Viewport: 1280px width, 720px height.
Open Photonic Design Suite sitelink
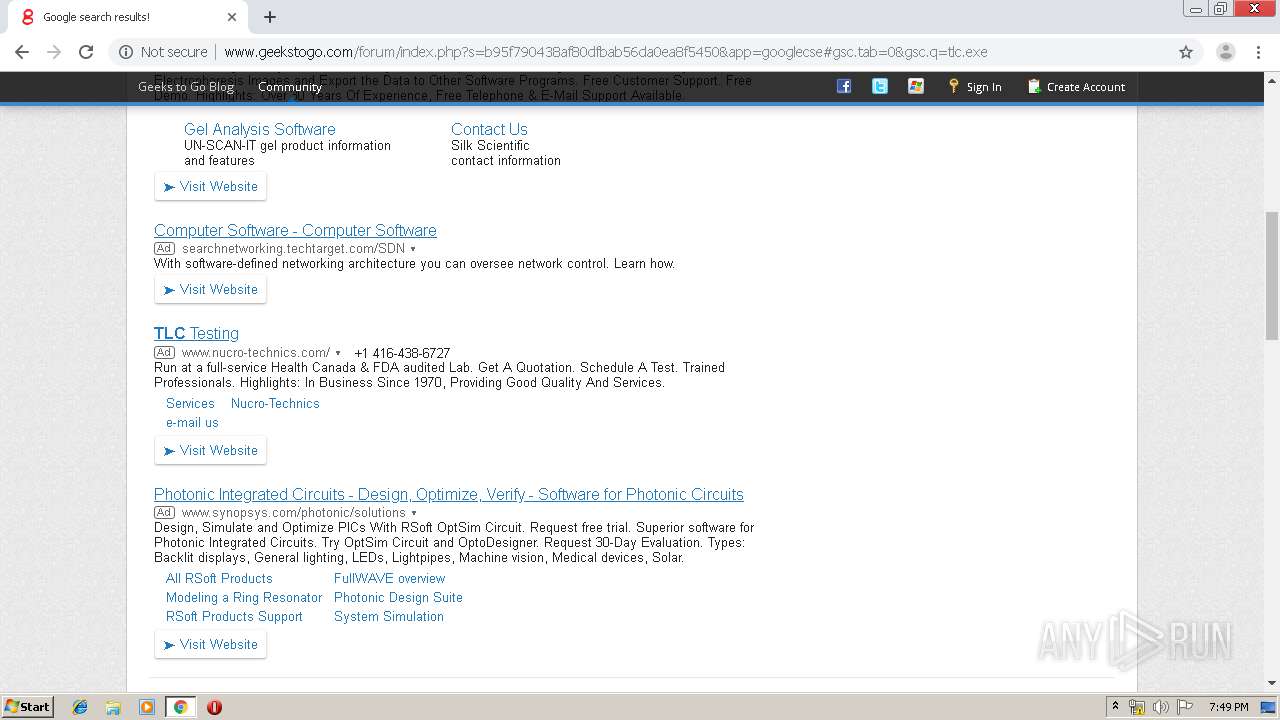398,597
